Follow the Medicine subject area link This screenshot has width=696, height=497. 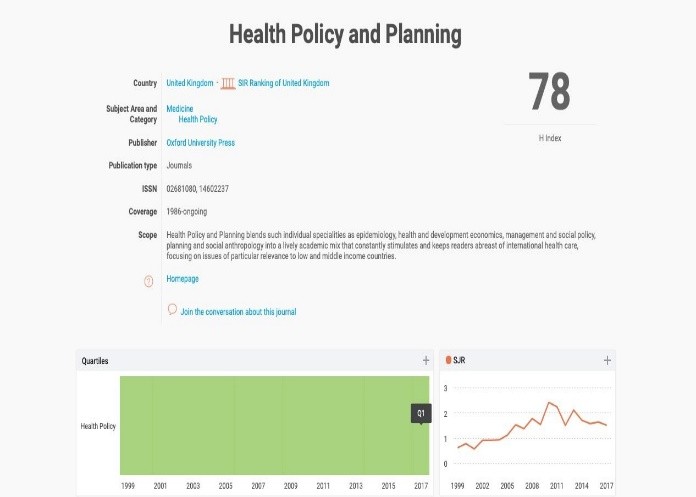click(180, 108)
